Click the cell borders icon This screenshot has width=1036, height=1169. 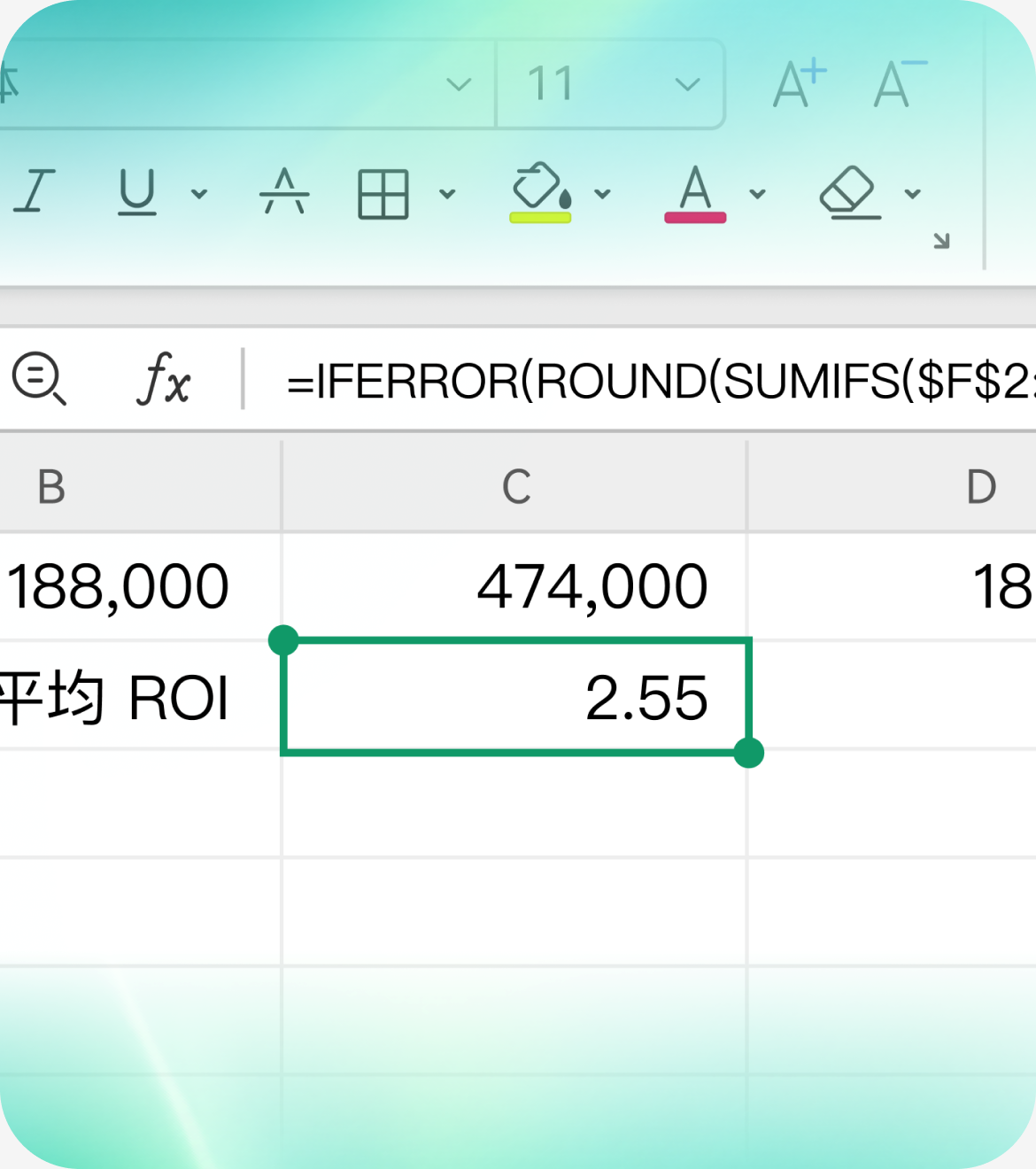click(x=383, y=194)
